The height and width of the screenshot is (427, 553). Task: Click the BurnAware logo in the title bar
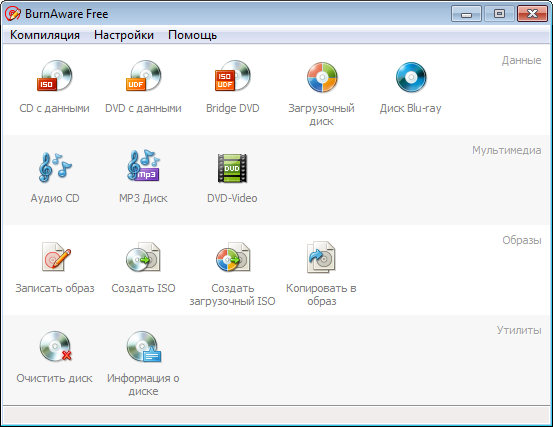pos(13,14)
